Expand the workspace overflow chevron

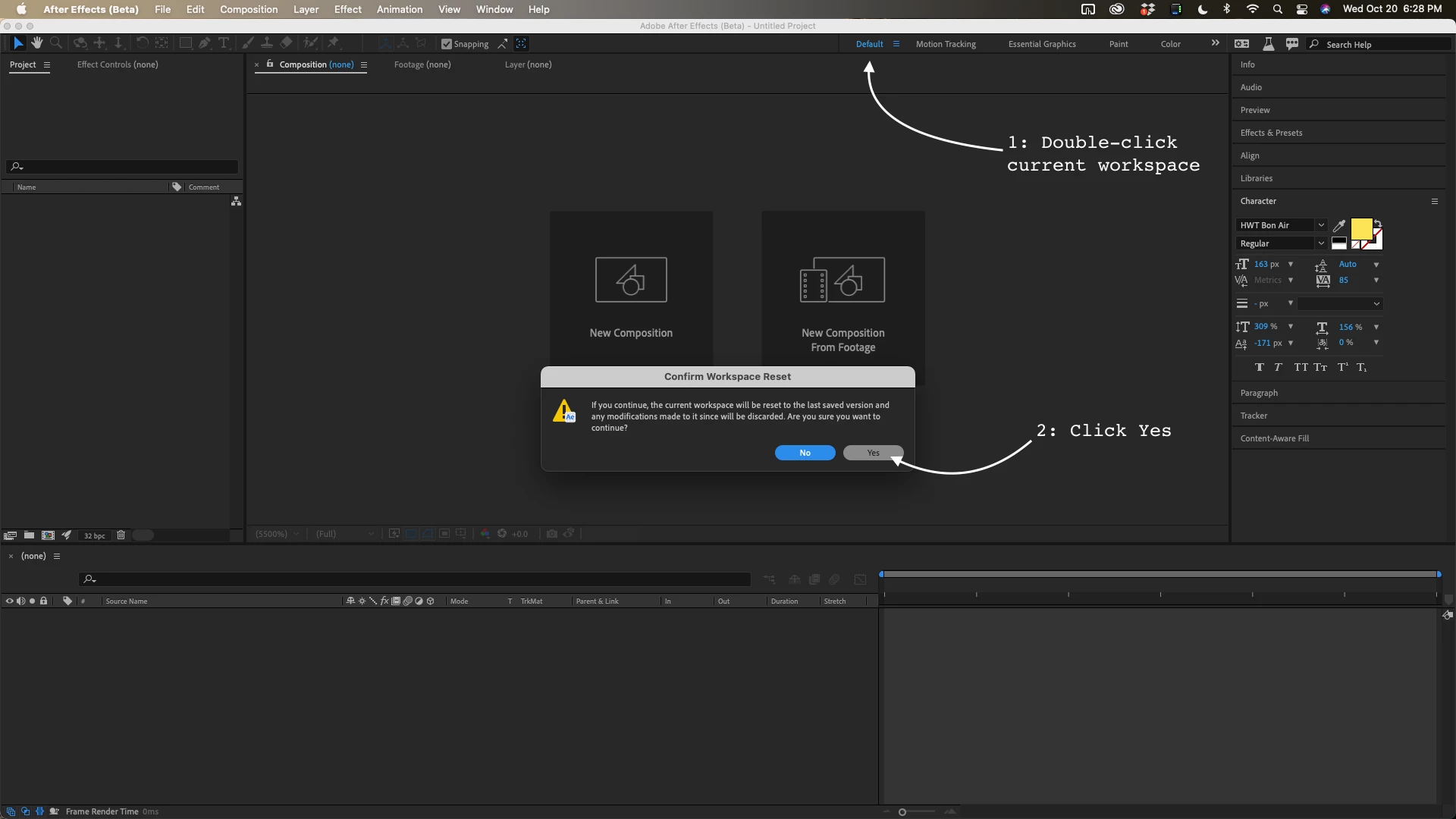pyautogui.click(x=1216, y=43)
